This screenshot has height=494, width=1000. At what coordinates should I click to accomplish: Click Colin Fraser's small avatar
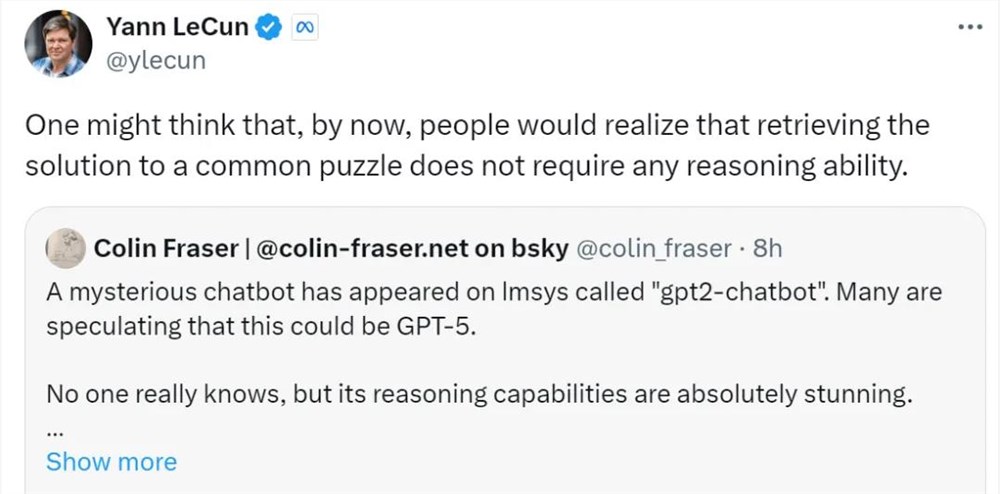65,248
